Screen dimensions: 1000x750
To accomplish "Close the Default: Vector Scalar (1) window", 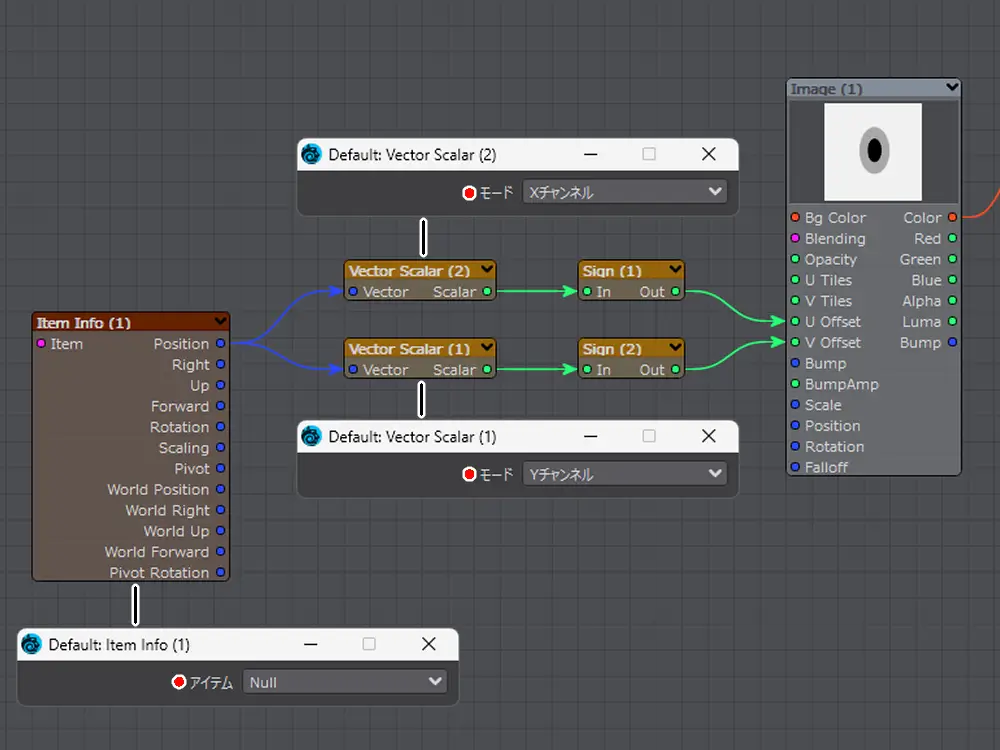I will tap(709, 436).
